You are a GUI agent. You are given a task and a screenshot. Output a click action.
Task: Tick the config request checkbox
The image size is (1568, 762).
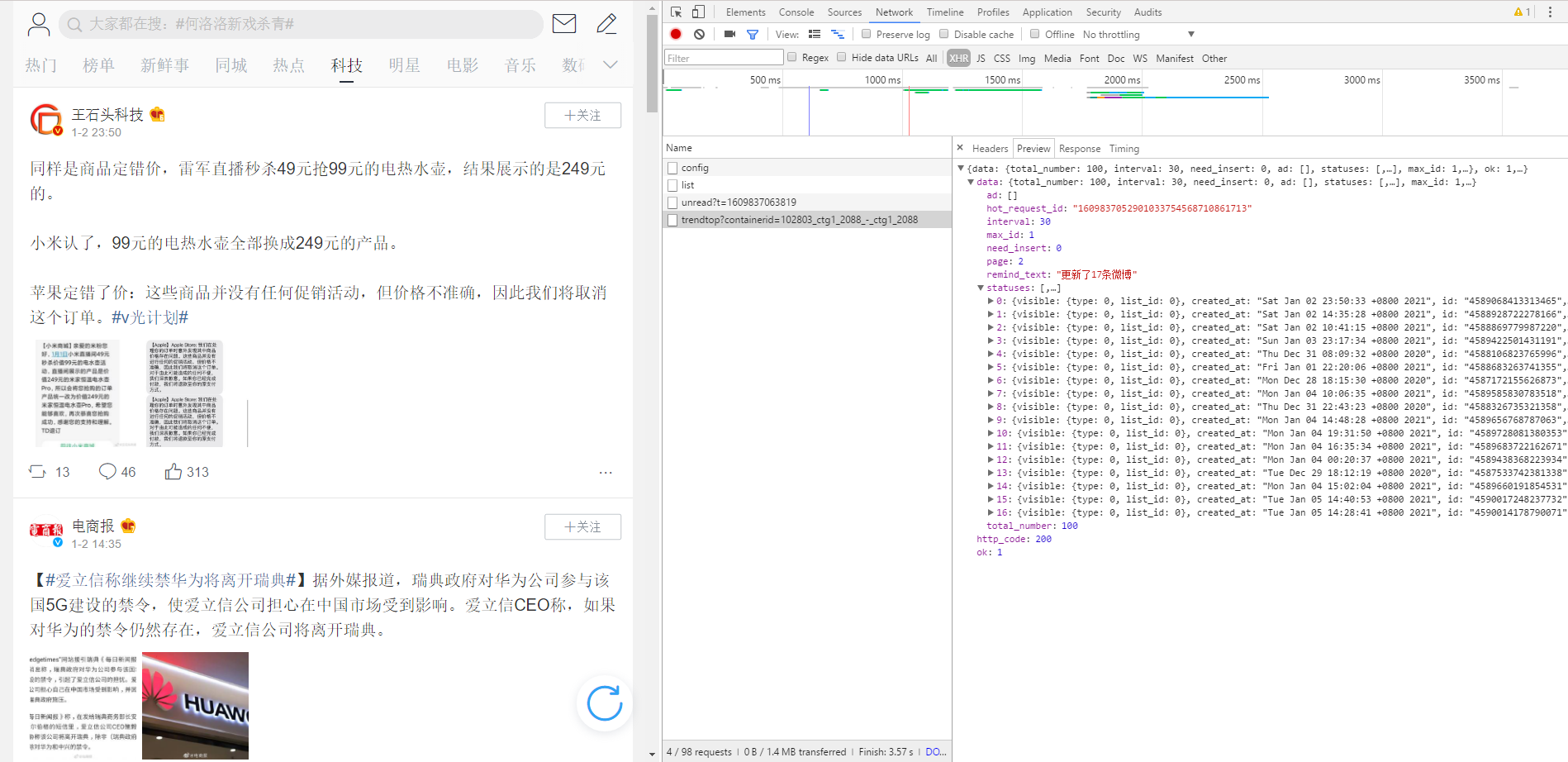(672, 168)
